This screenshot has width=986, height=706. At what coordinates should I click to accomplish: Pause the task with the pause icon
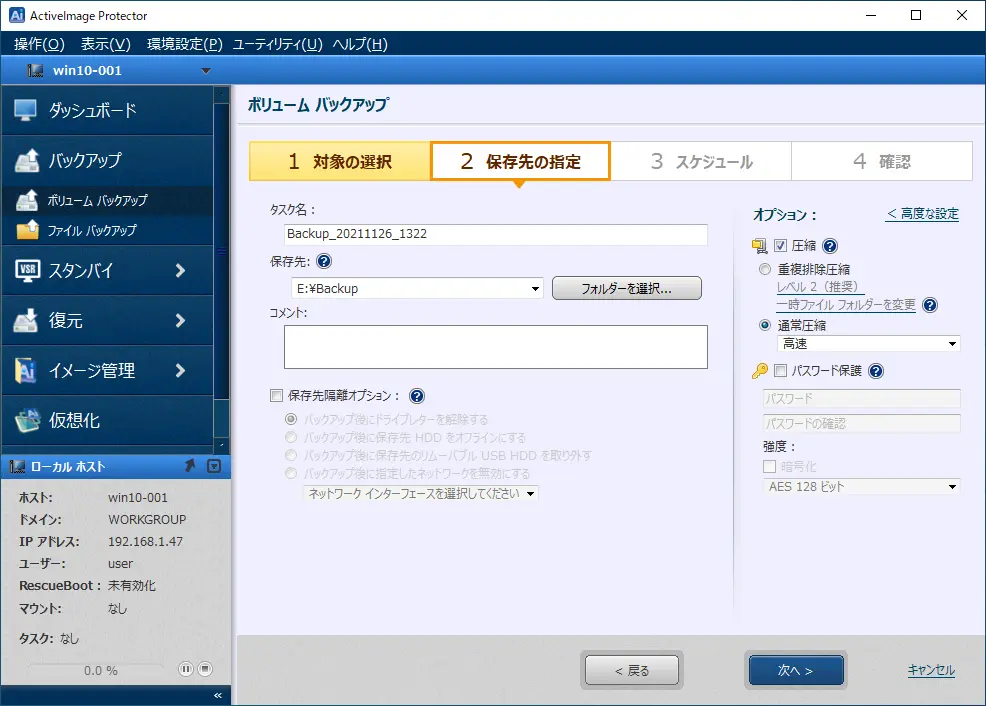click(186, 669)
